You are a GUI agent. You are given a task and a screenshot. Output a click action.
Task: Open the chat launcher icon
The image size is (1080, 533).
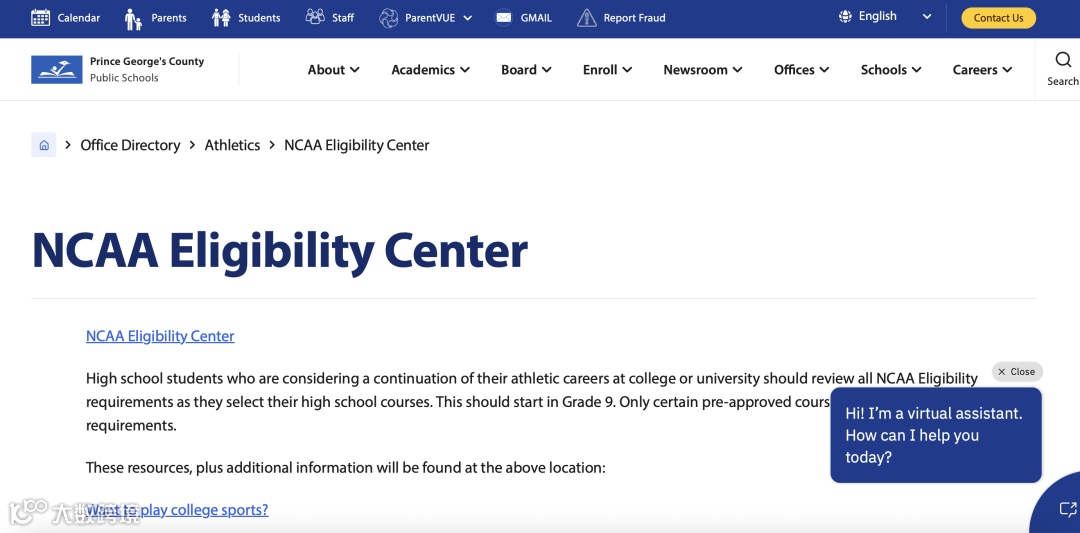[1066, 509]
